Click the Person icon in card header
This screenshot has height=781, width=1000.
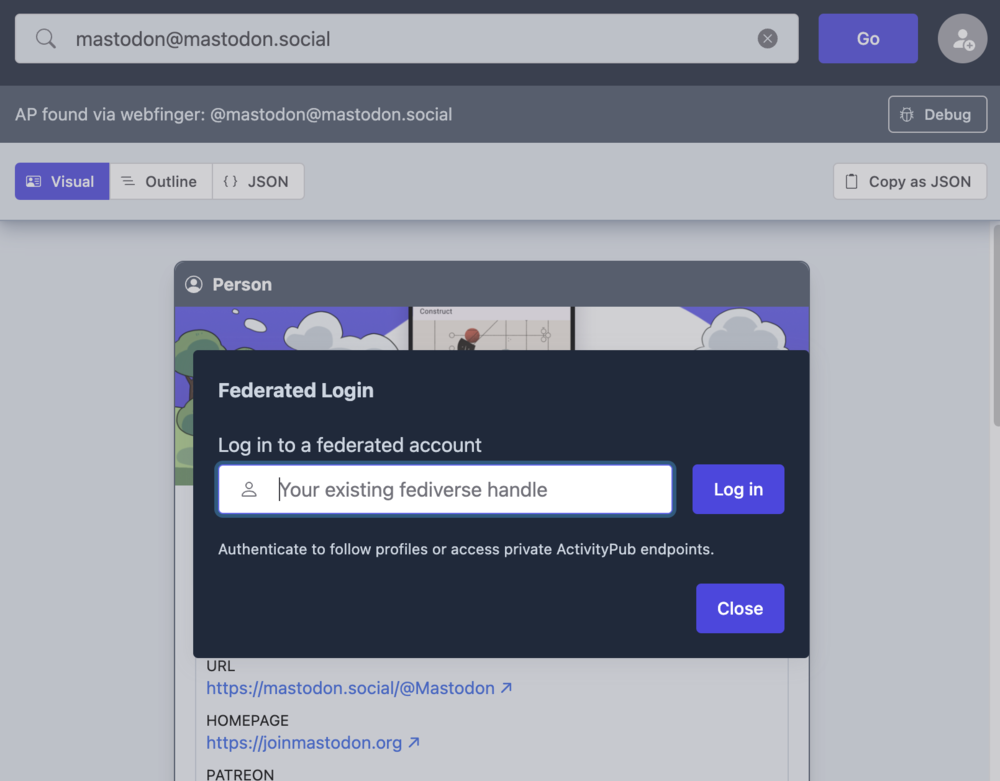pos(194,285)
